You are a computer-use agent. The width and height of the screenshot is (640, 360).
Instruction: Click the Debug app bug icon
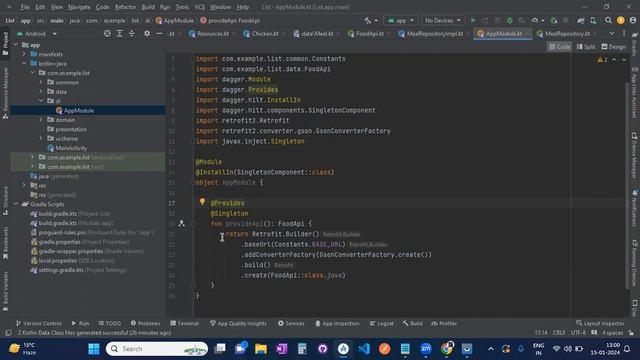(x=509, y=20)
